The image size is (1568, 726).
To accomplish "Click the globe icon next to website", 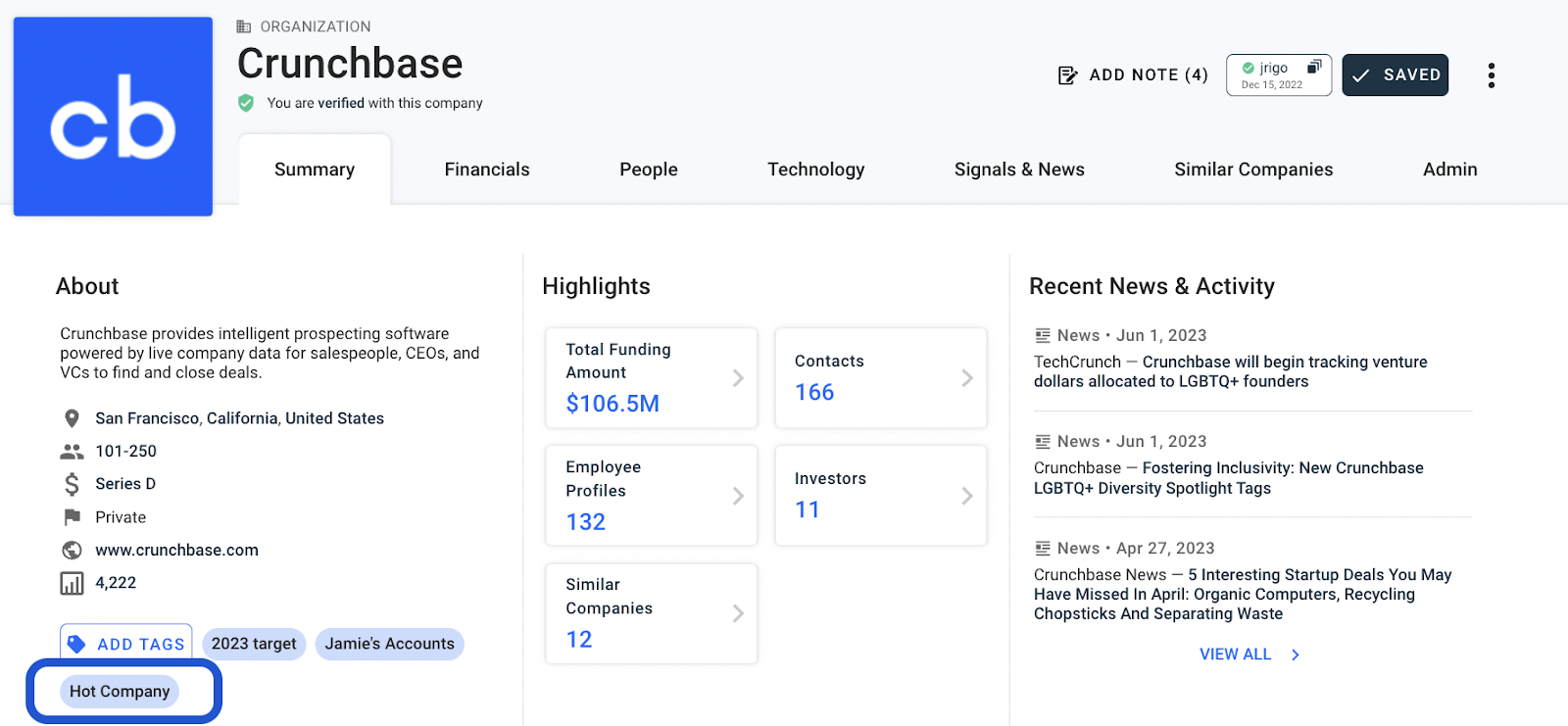I will [72, 550].
